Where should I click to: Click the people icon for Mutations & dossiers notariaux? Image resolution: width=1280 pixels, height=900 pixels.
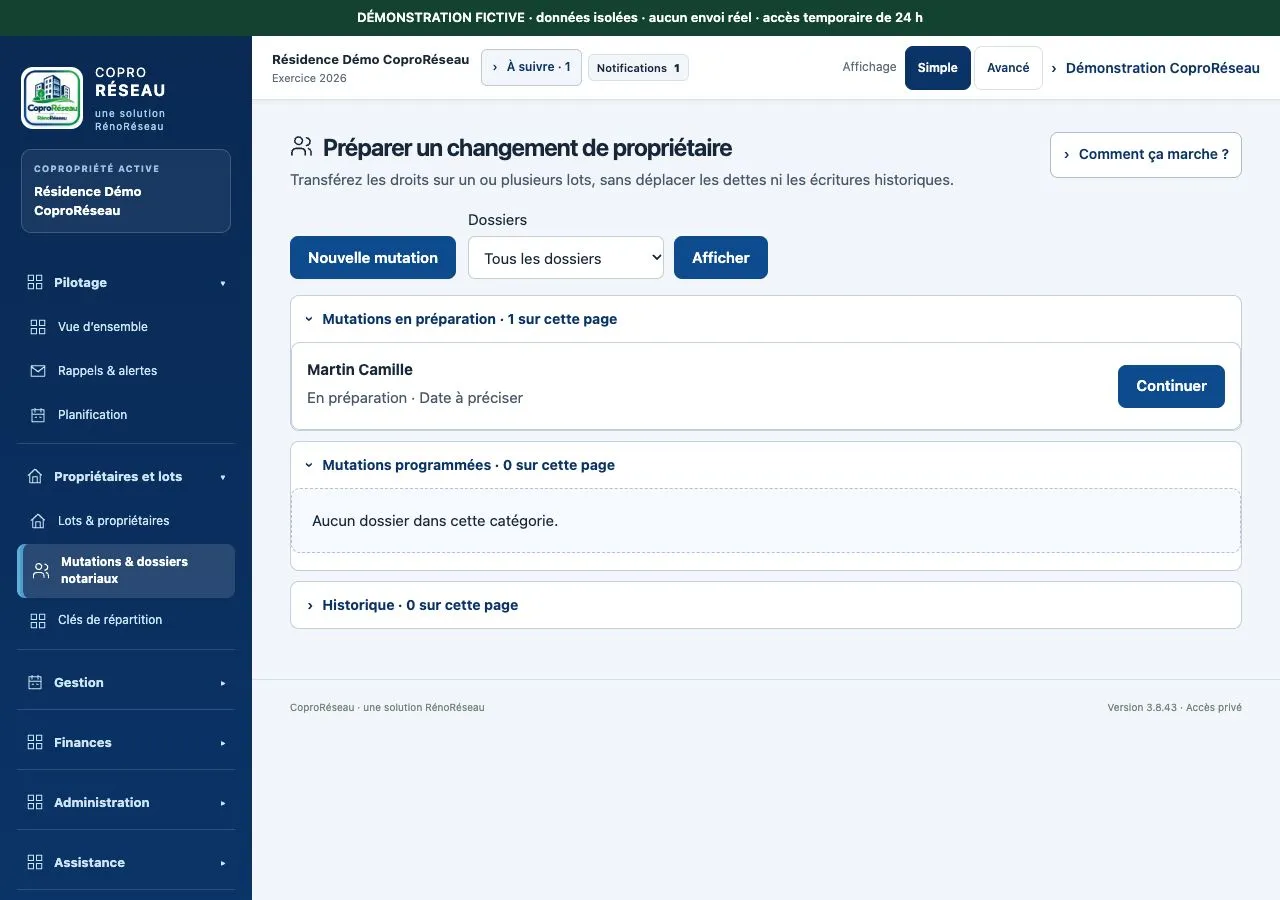(x=41, y=571)
